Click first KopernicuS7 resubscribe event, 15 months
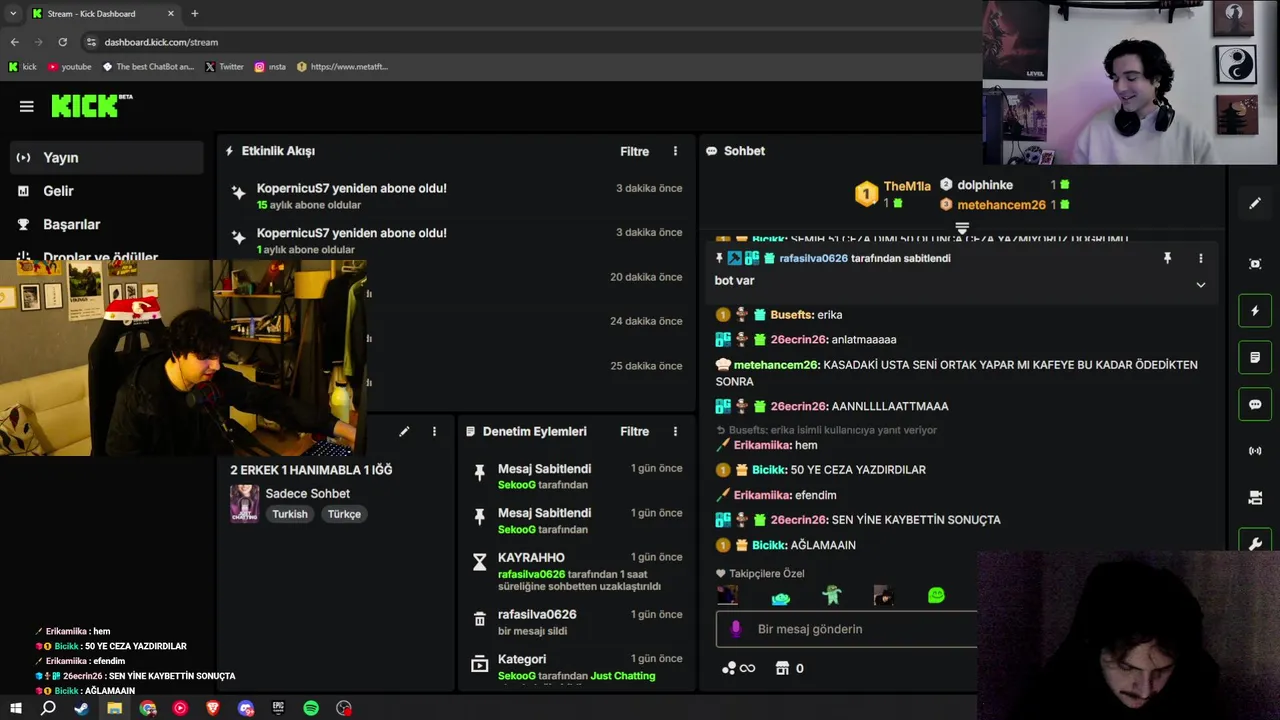This screenshot has height=720, width=1280. 457,196
